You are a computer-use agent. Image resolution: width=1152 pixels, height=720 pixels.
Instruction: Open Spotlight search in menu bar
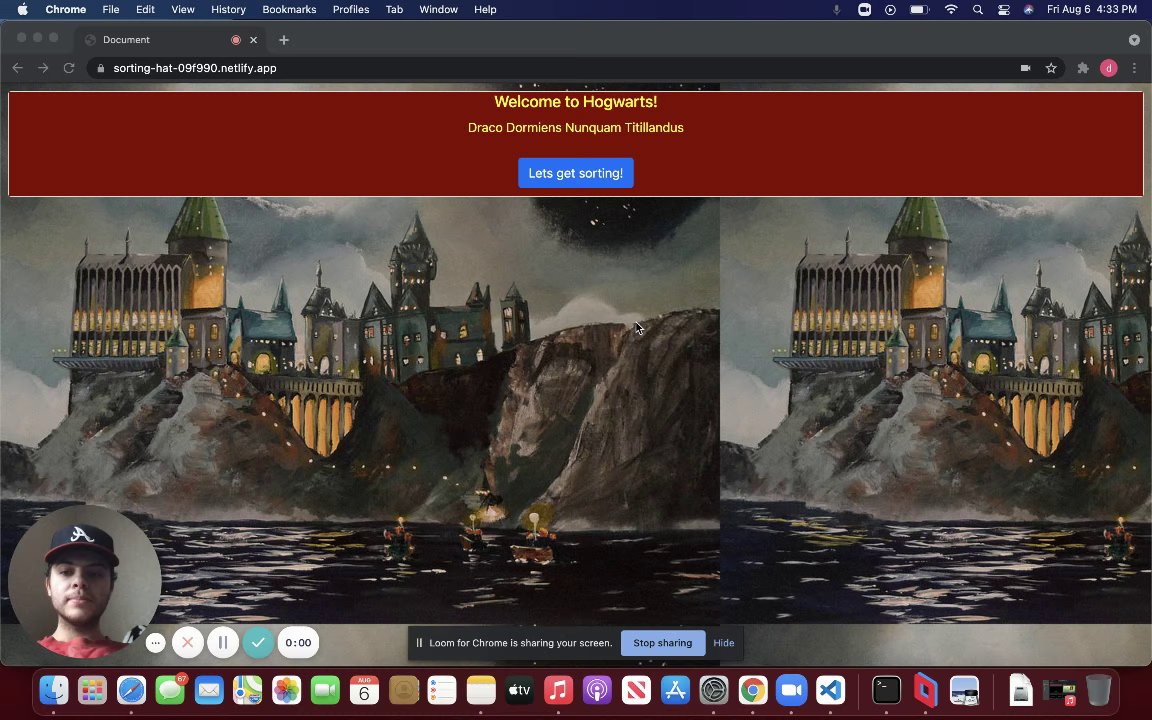[x=977, y=10]
